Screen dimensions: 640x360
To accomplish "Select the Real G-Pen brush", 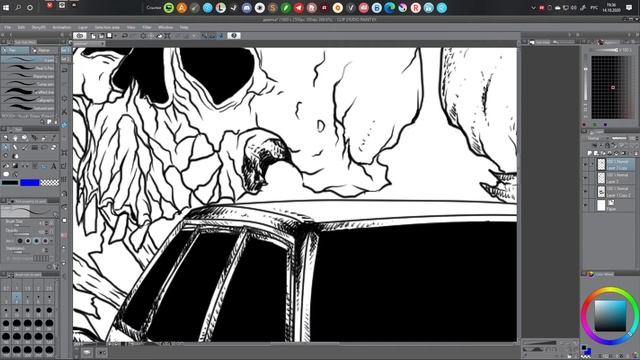I will (28, 68).
